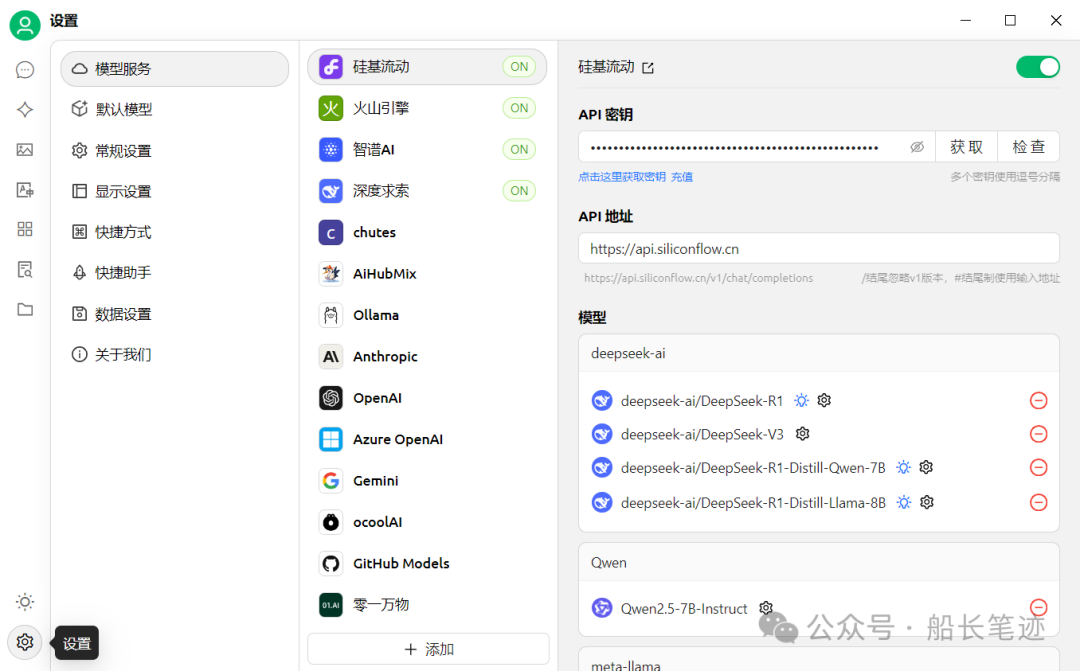Image resolution: width=1080 pixels, height=671 pixels.
Task: Open the agents star sidebar icon
Action: [25, 110]
